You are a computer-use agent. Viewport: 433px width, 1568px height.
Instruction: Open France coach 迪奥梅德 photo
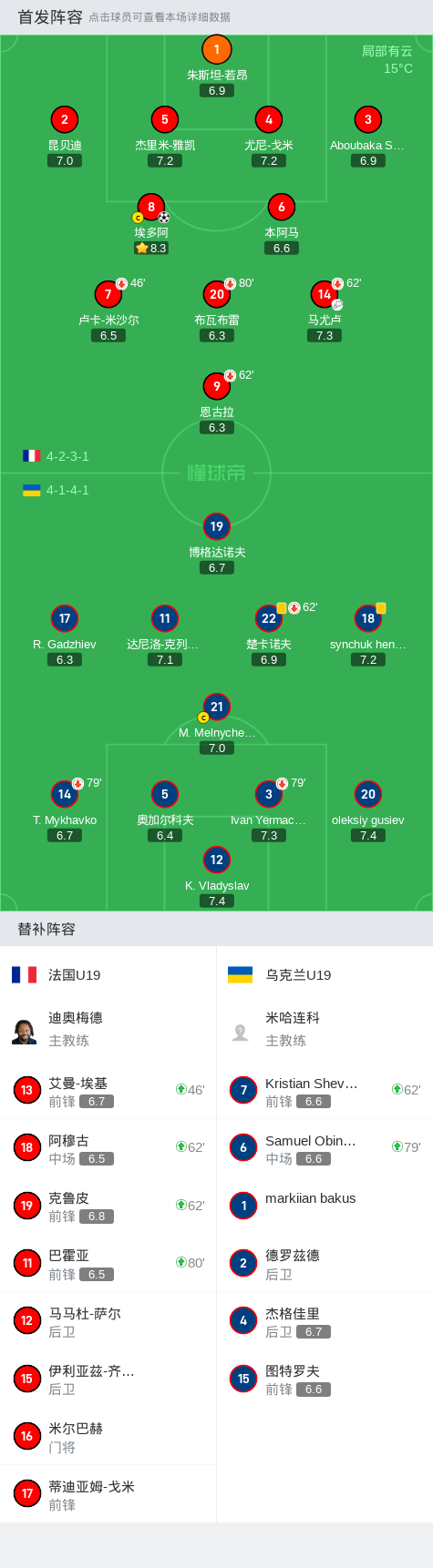coord(25,1031)
